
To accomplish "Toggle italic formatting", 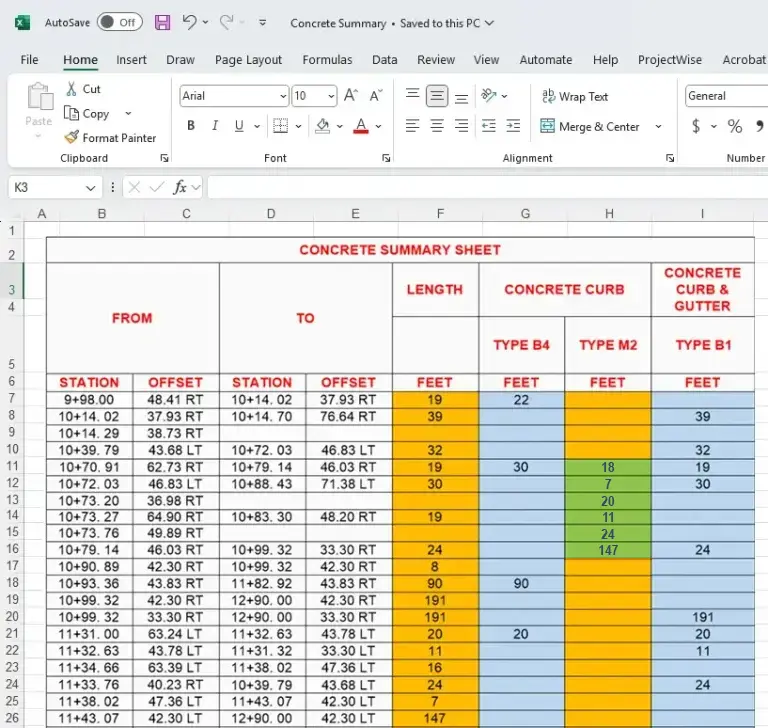I will coord(215,126).
